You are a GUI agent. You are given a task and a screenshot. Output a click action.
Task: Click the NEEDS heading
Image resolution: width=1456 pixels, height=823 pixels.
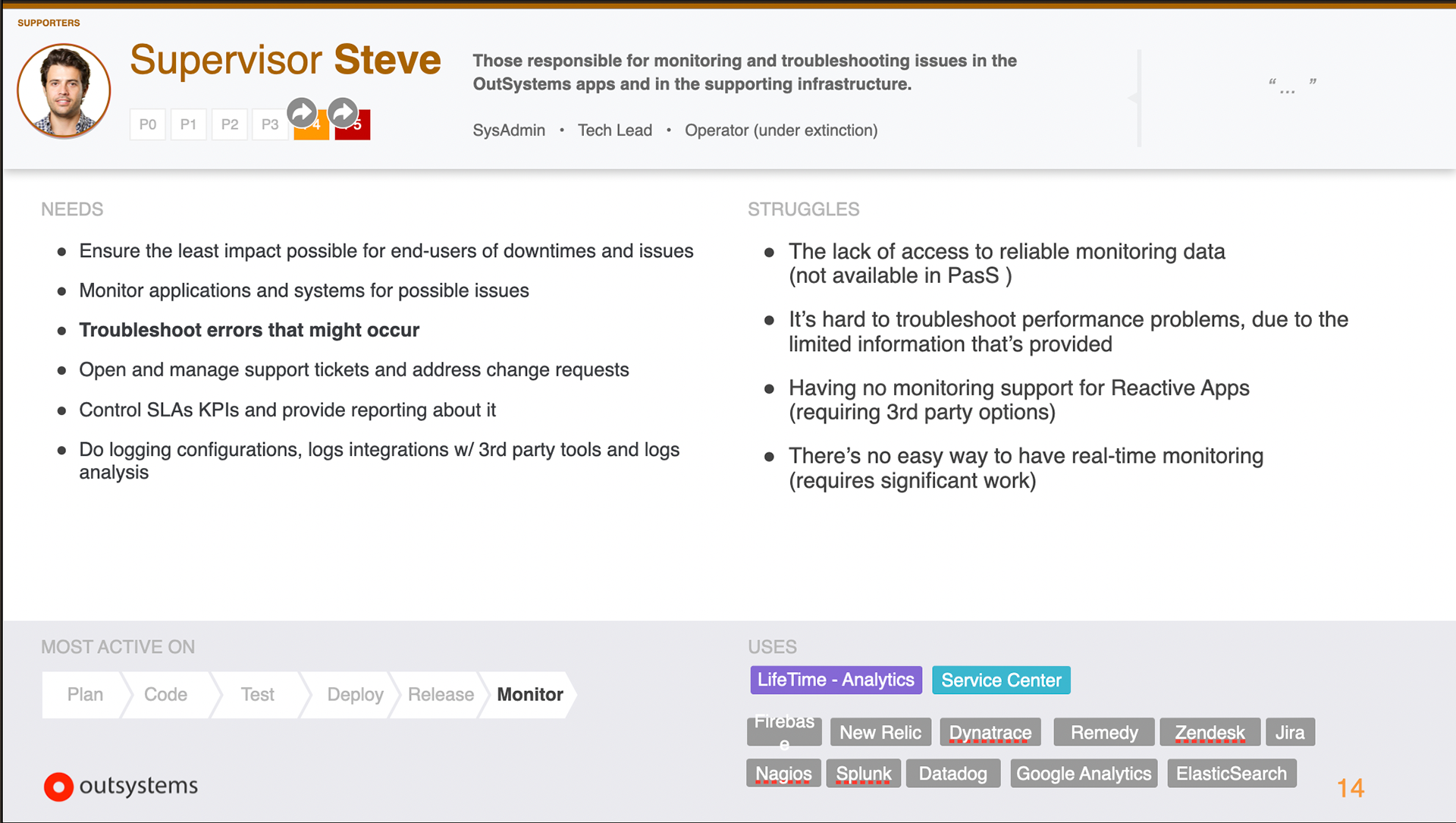[x=72, y=209]
